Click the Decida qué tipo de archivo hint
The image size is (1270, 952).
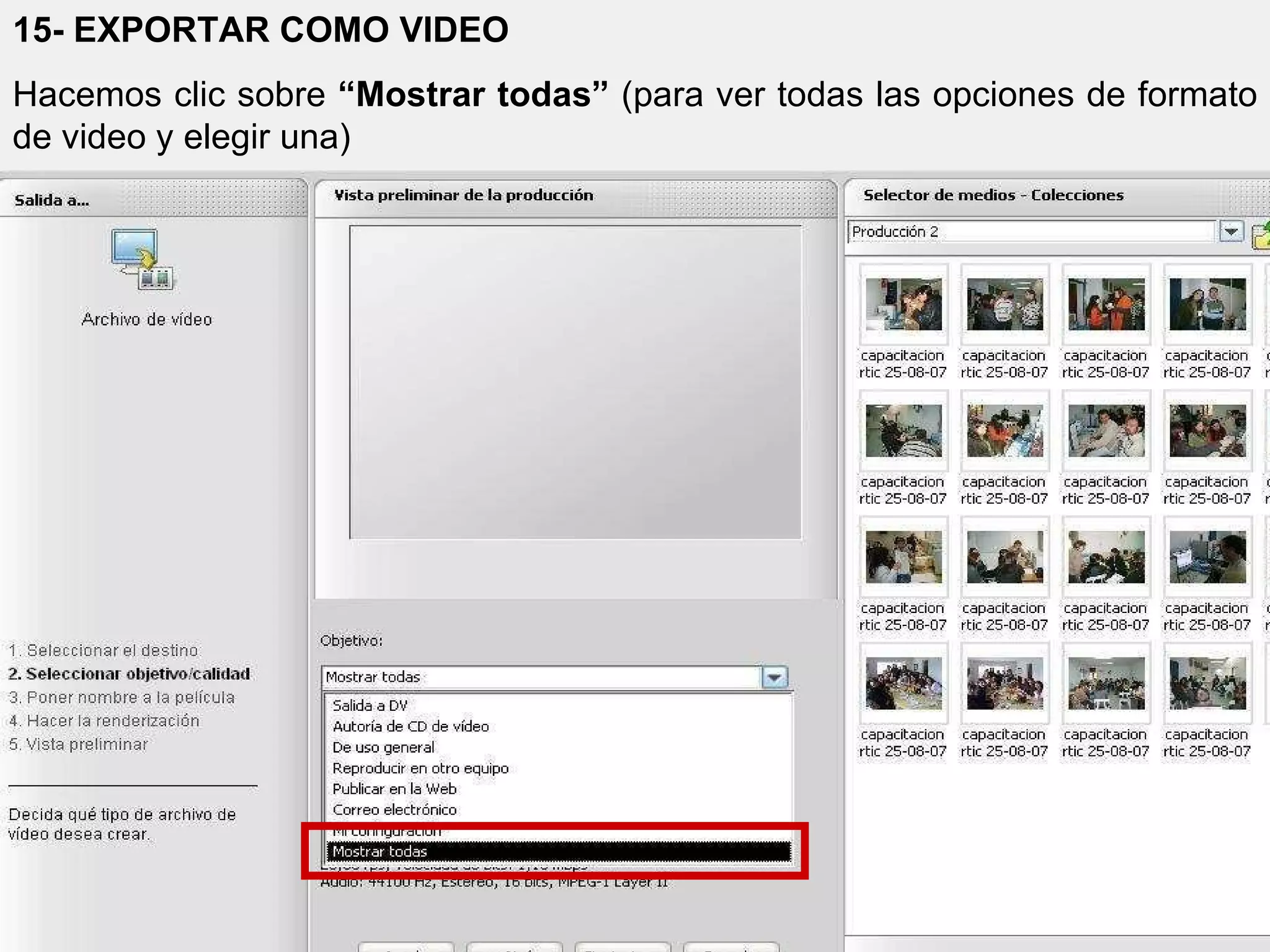[x=122, y=824]
